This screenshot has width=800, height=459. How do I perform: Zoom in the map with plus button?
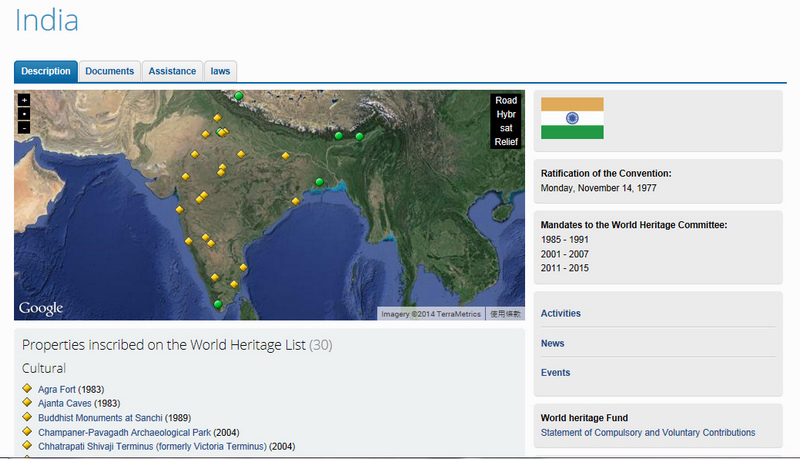coord(24,100)
